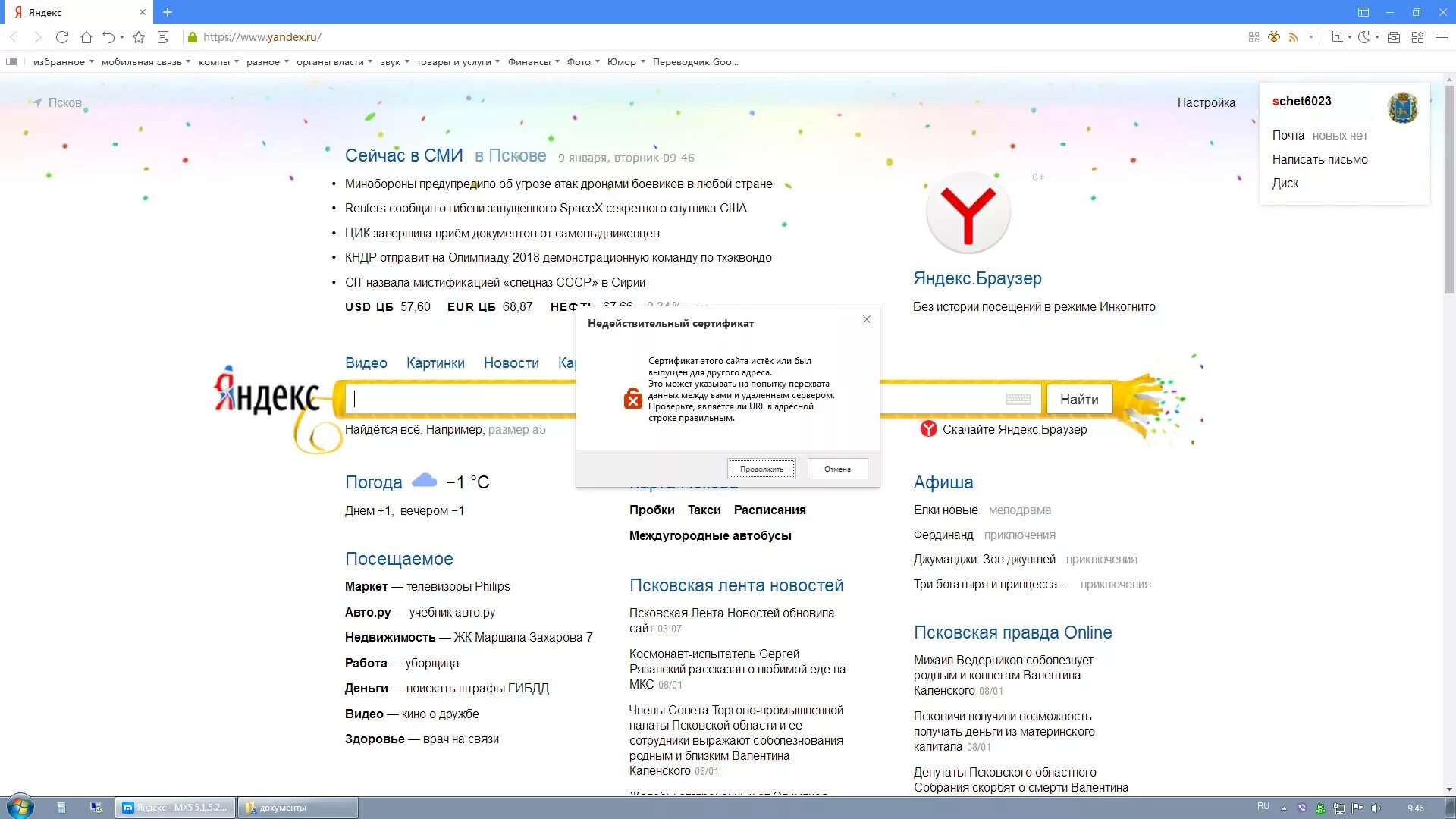Viewport: 1456px width, 819px height.
Task: Open the Настройка link
Action: 1206,102
